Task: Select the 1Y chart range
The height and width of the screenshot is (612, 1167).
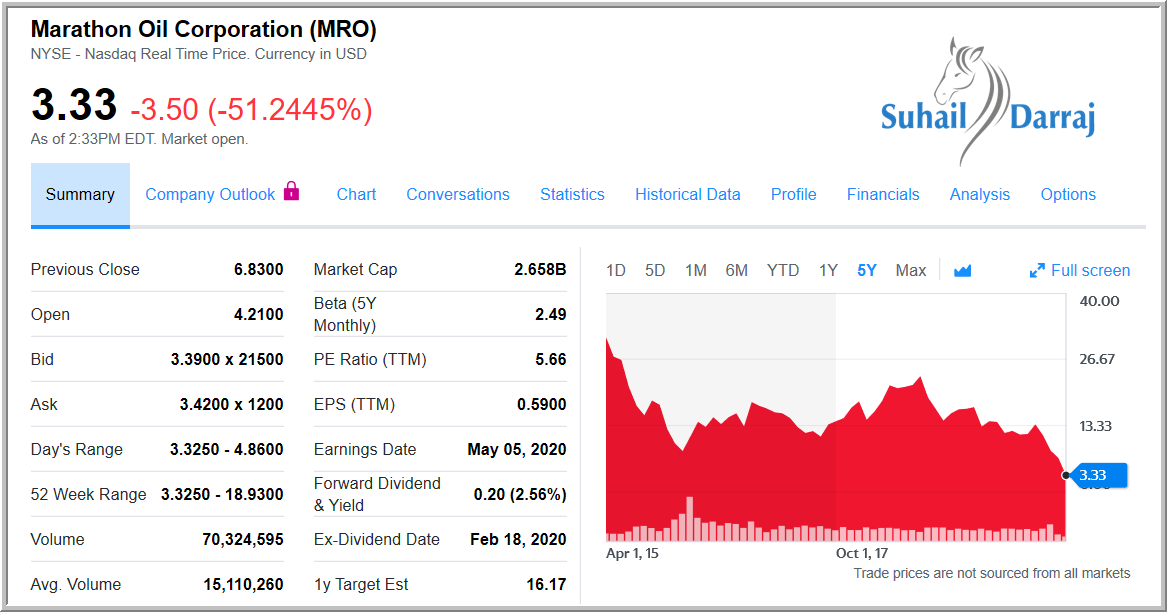Action: 828,270
